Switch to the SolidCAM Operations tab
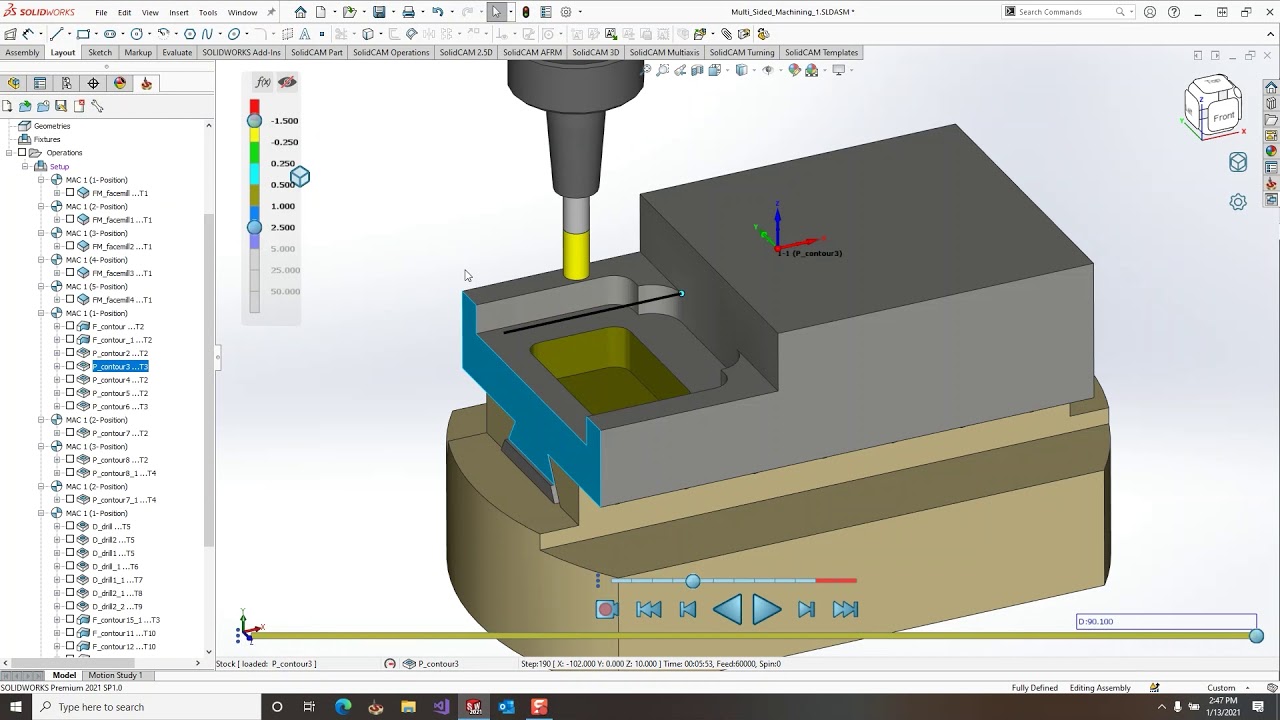This screenshot has width=1280, height=720. 391,52
